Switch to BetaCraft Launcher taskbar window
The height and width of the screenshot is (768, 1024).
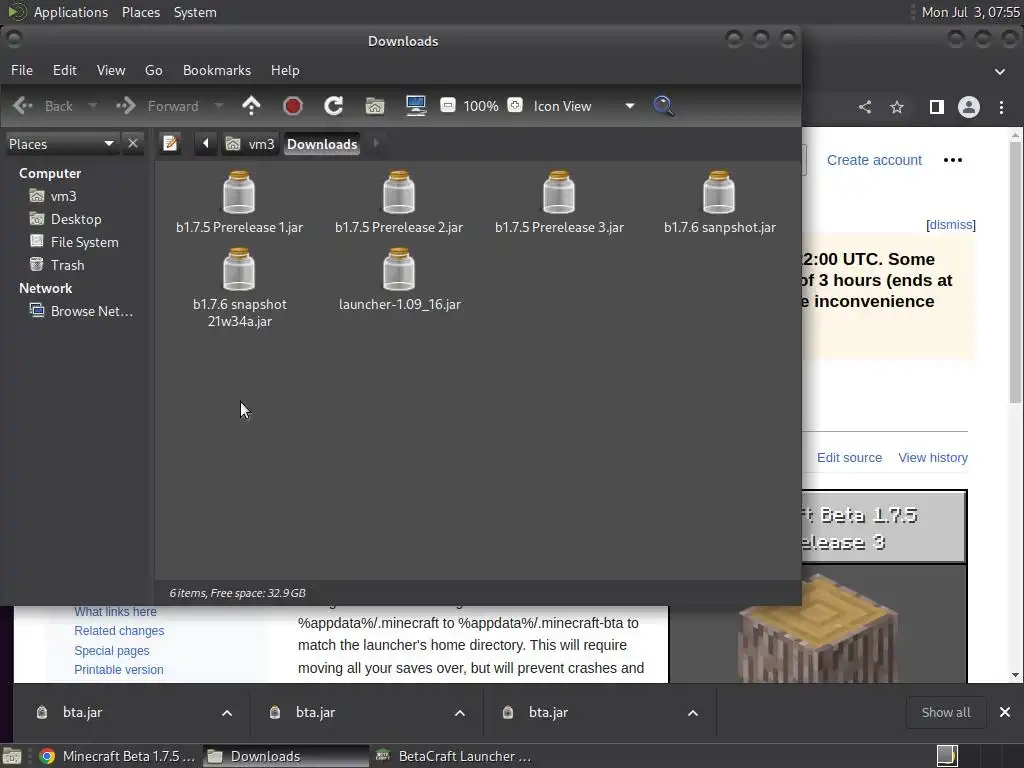[454, 756]
